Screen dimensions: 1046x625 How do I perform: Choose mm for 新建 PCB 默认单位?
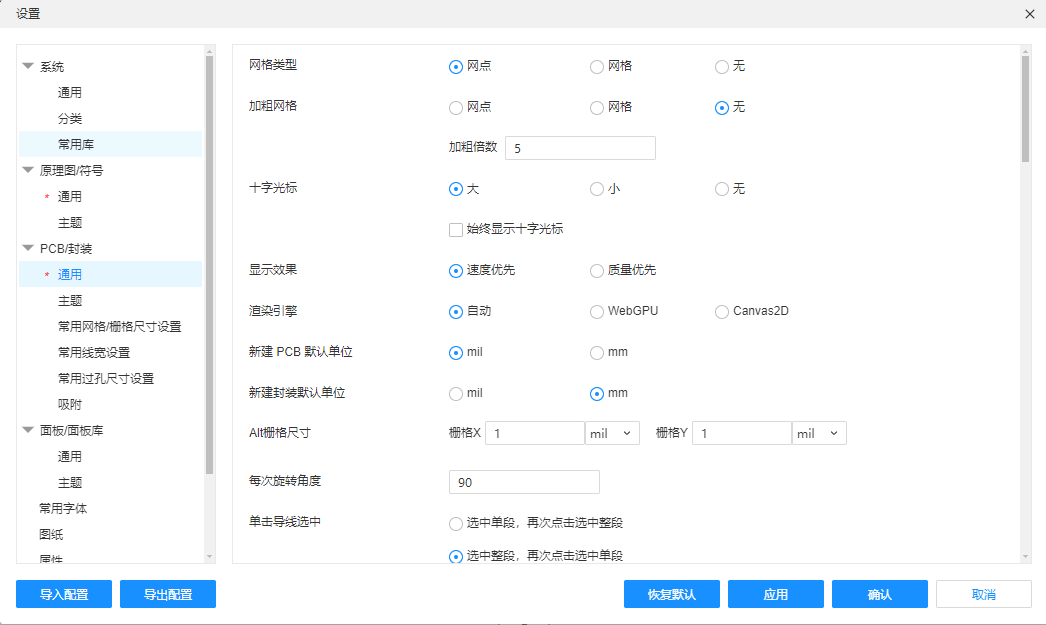[x=597, y=352]
